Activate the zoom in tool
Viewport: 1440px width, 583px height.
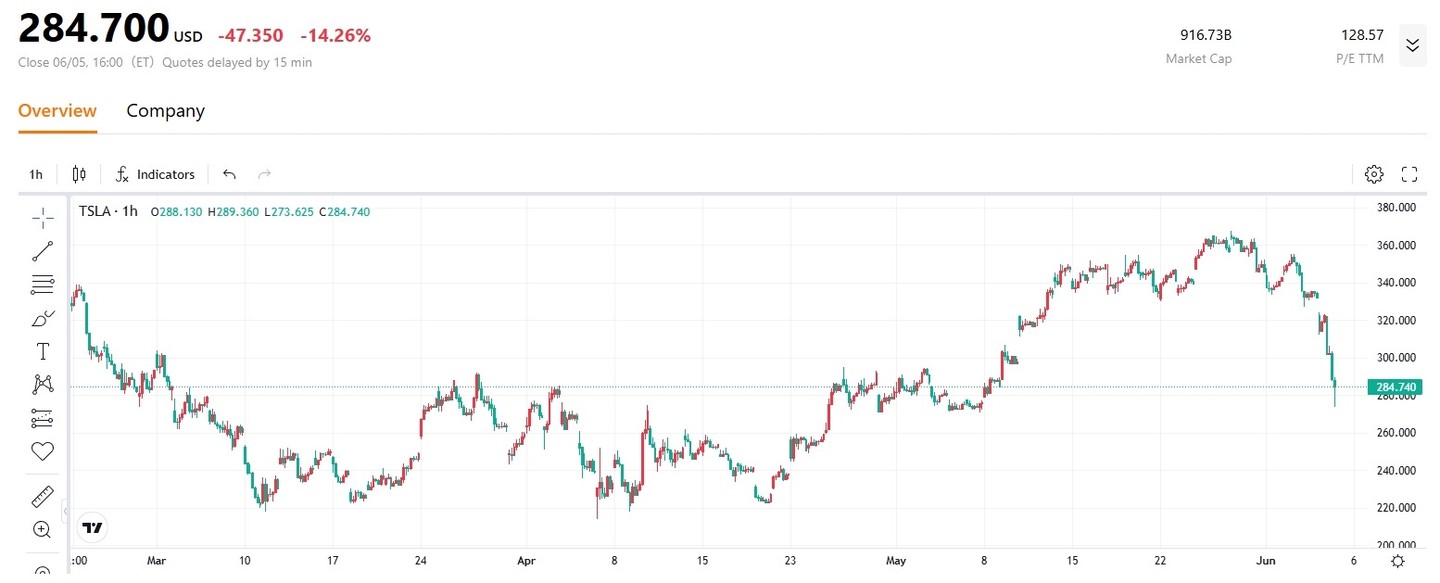tap(43, 529)
